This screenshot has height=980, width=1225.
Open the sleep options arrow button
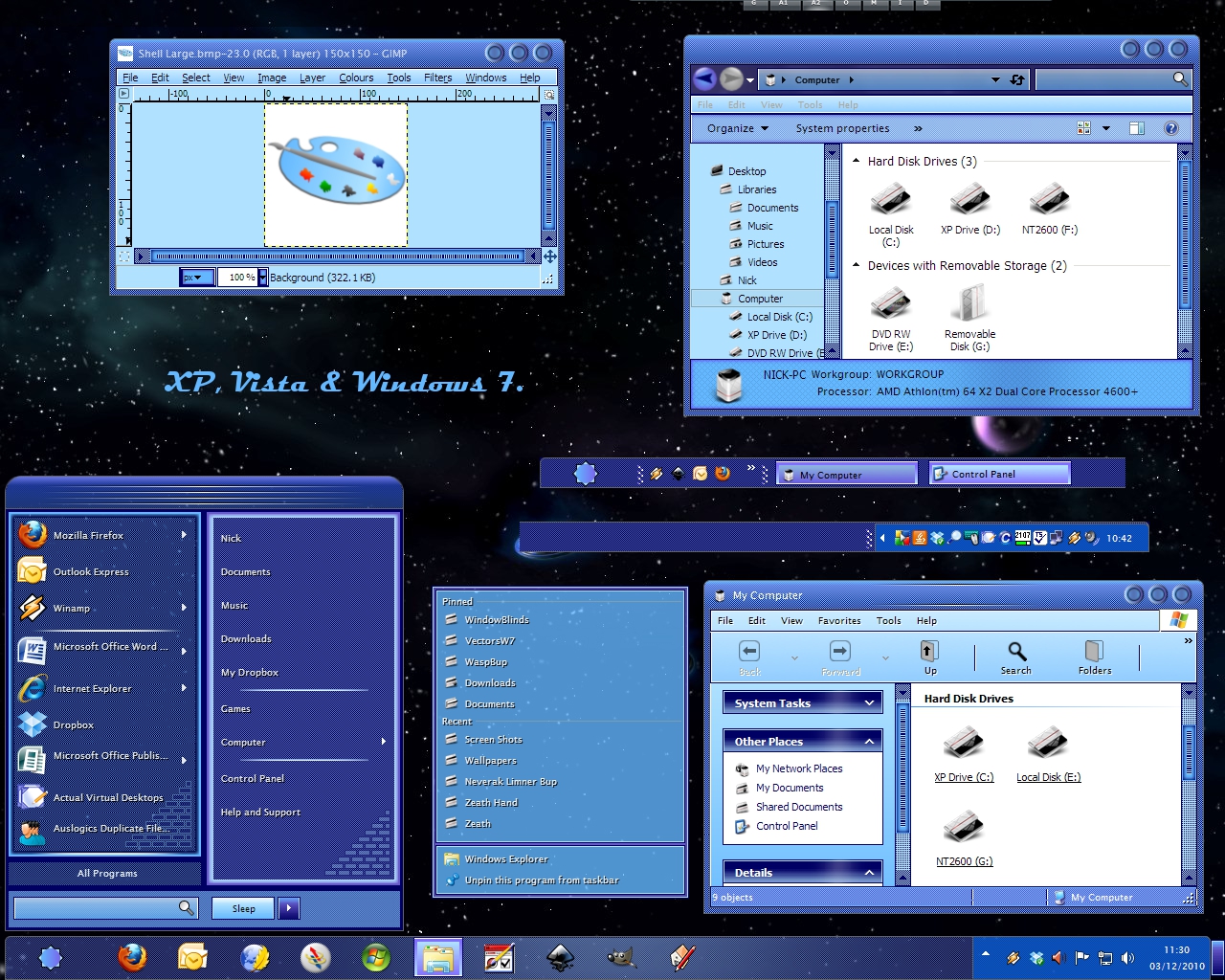pos(289,908)
